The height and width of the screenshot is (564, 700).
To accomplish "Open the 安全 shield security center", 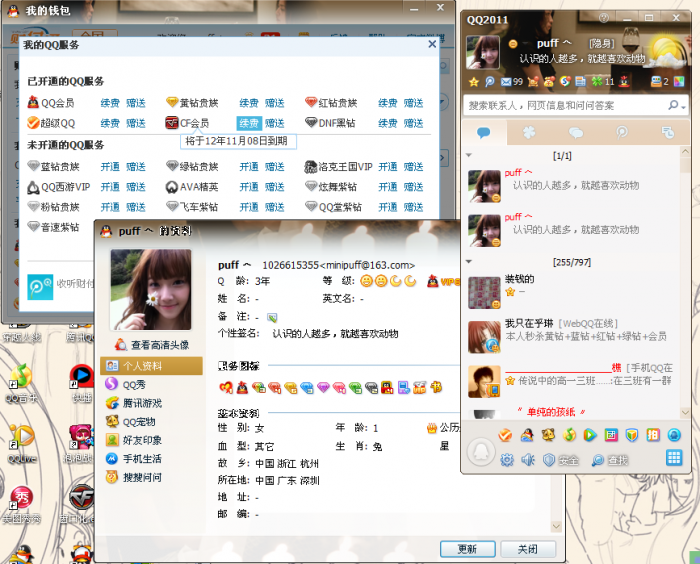I will click(x=561, y=460).
